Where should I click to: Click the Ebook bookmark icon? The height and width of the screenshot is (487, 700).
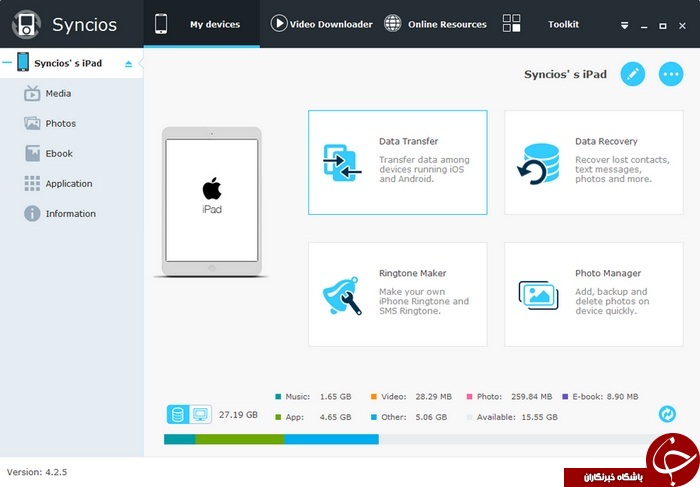click(x=32, y=153)
